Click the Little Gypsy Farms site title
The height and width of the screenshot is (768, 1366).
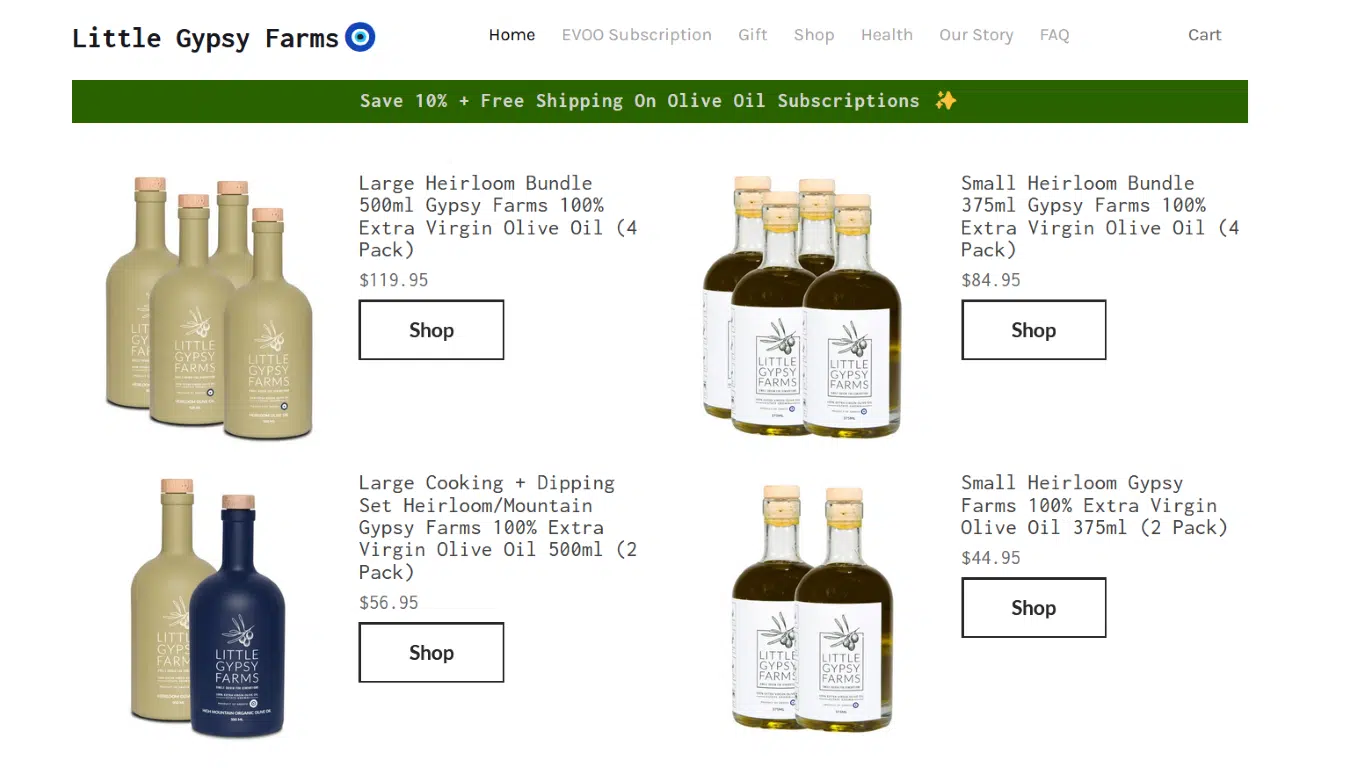point(205,39)
